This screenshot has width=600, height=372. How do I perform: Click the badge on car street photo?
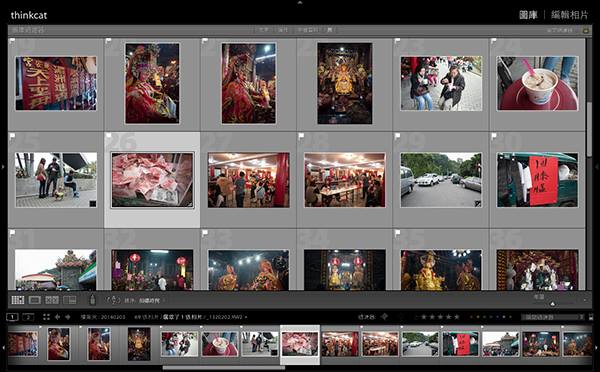pos(478,204)
